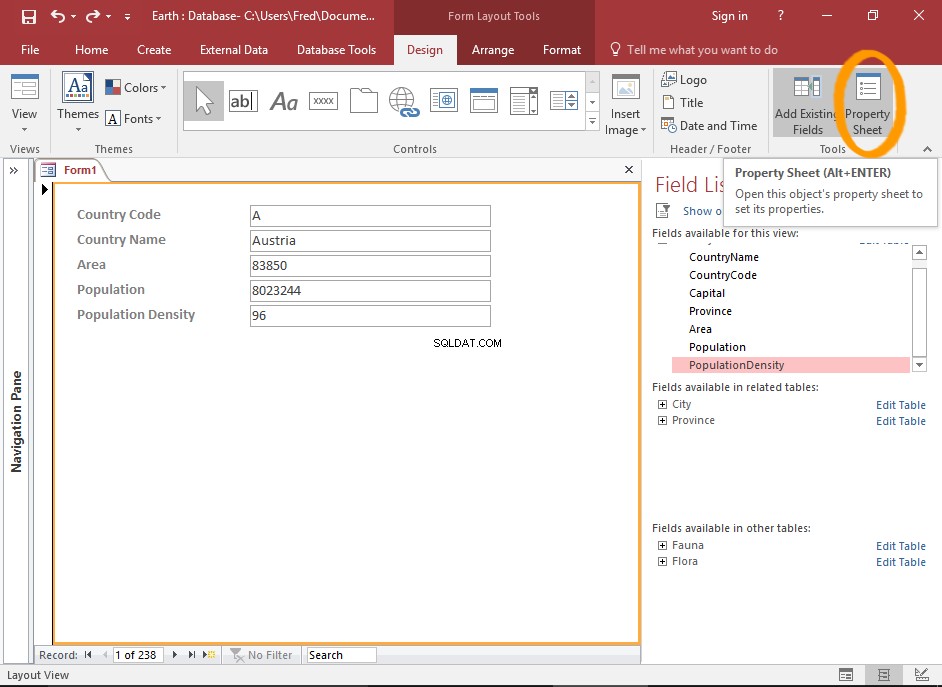Expand the Flora table
This screenshot has width=942, height=687.
[662, 561]
